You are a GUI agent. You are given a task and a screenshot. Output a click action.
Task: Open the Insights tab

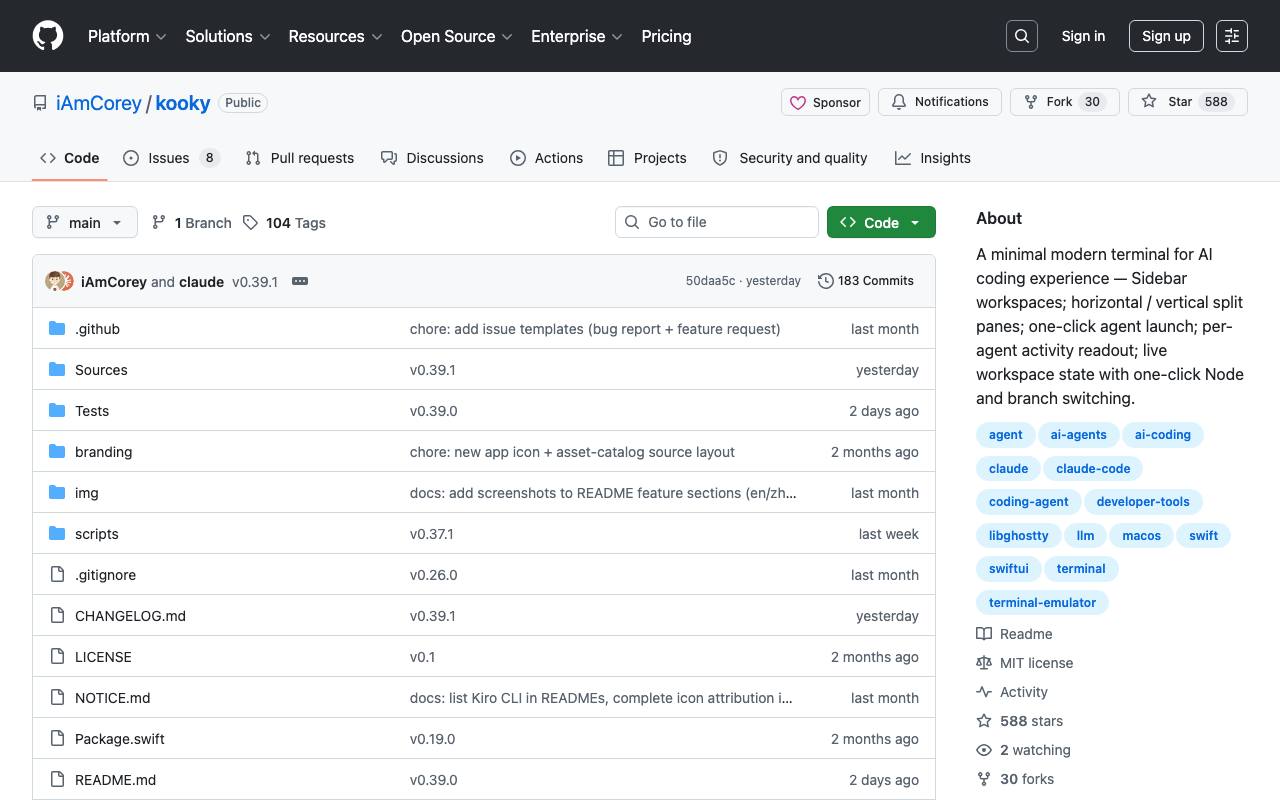click(933, 158)
